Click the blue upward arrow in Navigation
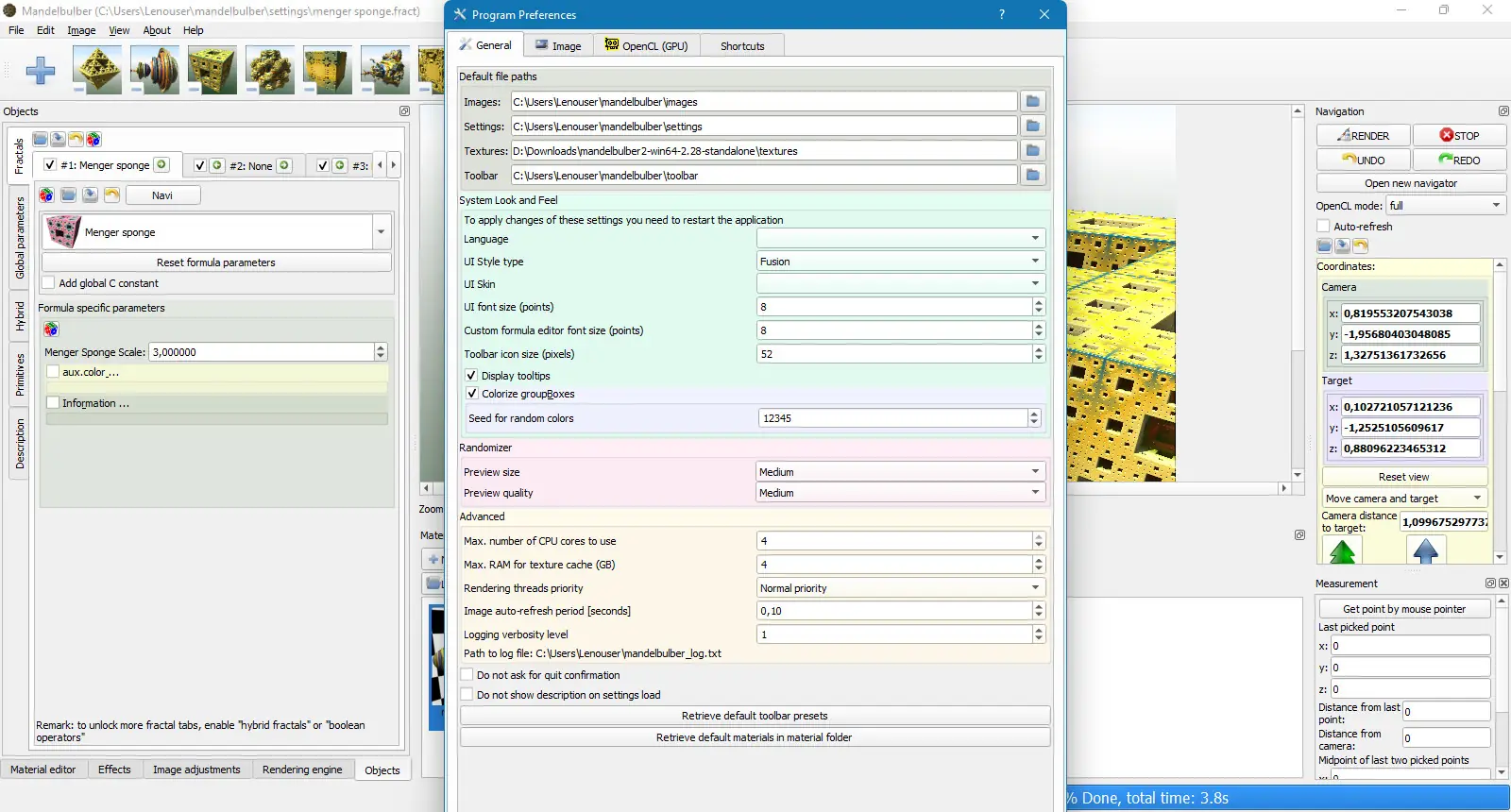This screenshot has width=1511, height=812. (x=1425, y=551)
